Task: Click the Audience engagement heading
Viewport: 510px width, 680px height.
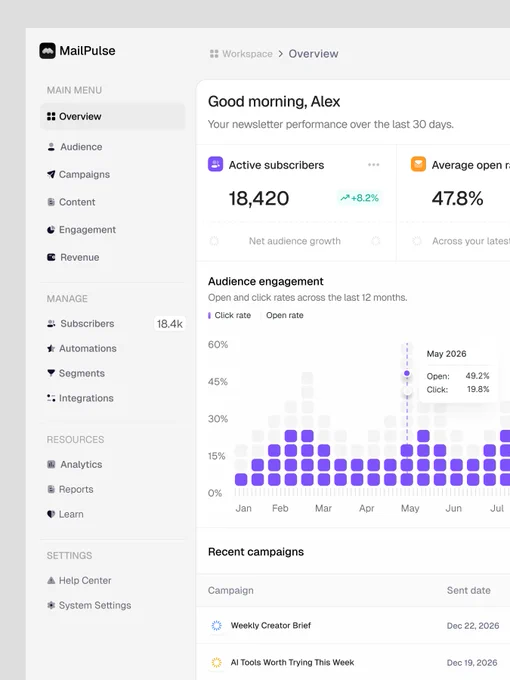Action: pos(266,281)
